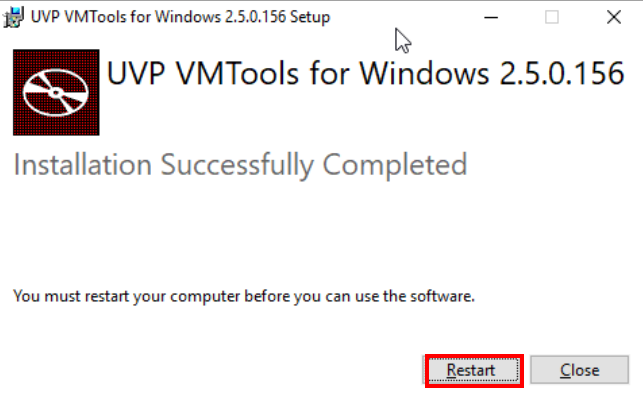Click the word 'Installation' in the grey status text

(x=83, y=165)
